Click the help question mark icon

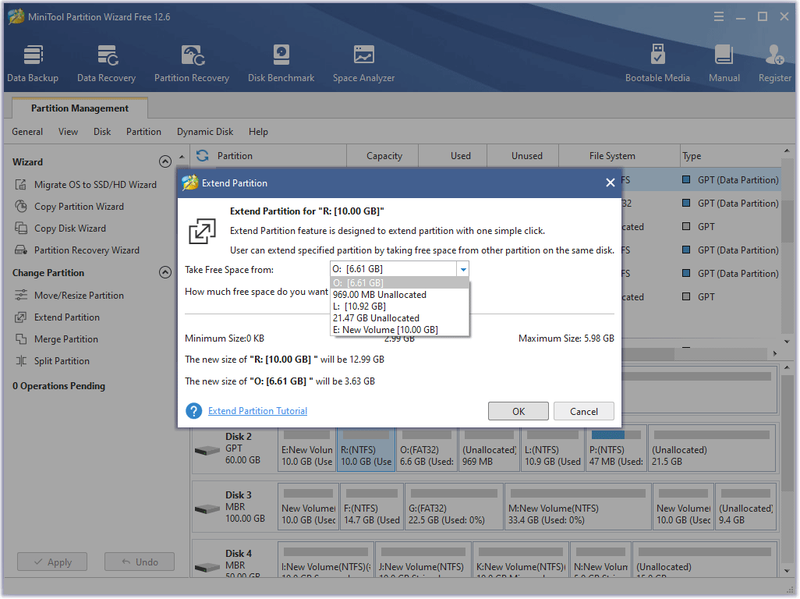[194, 411]
